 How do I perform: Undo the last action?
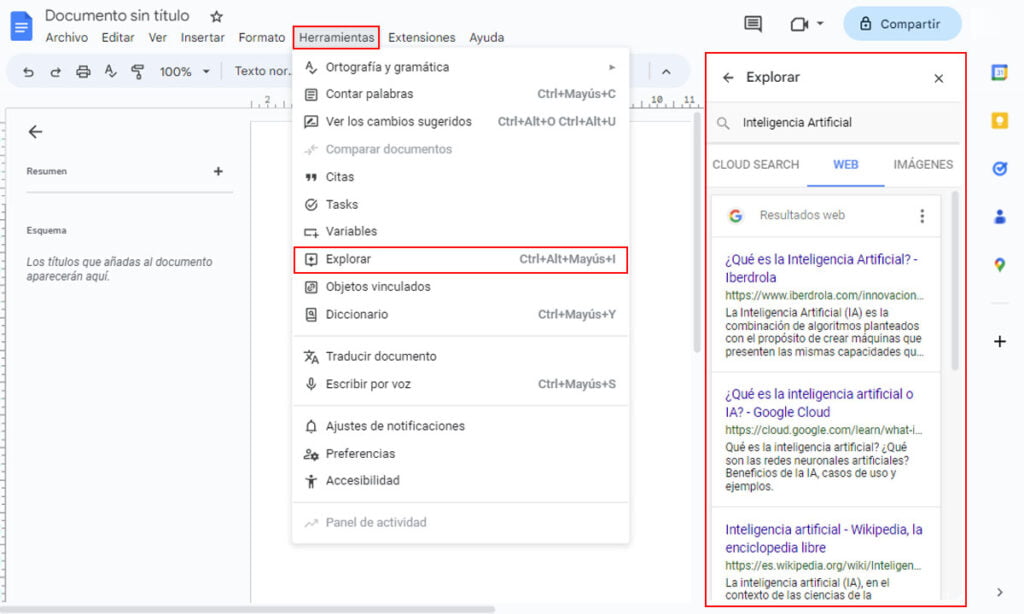(x=28, y=72)
